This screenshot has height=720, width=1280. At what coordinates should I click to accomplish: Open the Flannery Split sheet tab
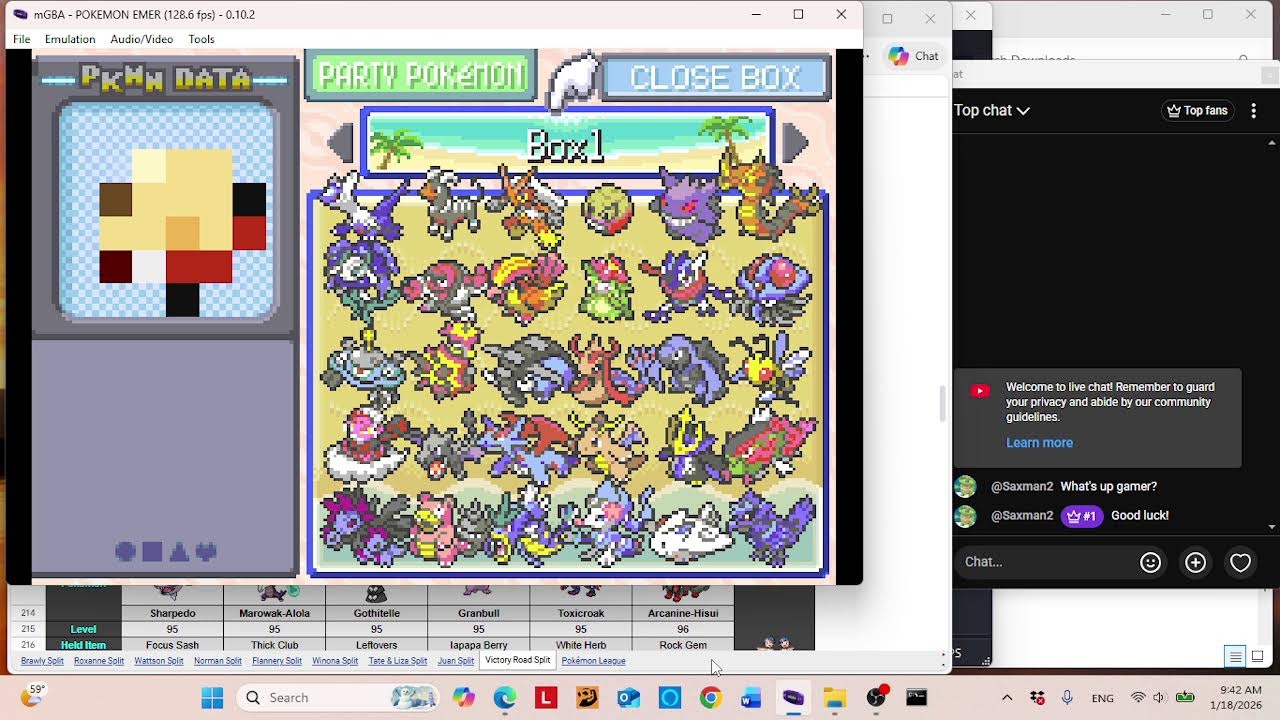point(277,661)
